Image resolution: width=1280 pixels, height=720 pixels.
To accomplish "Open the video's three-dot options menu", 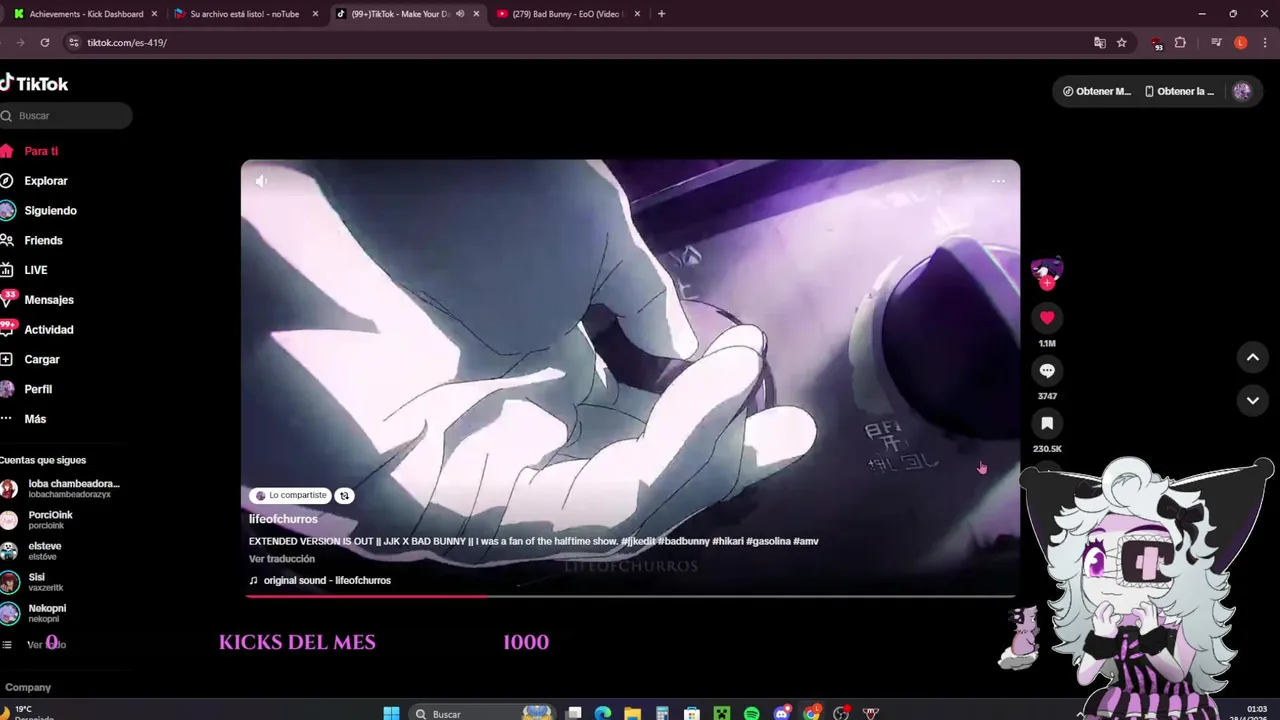I will [x=998, y=181].
